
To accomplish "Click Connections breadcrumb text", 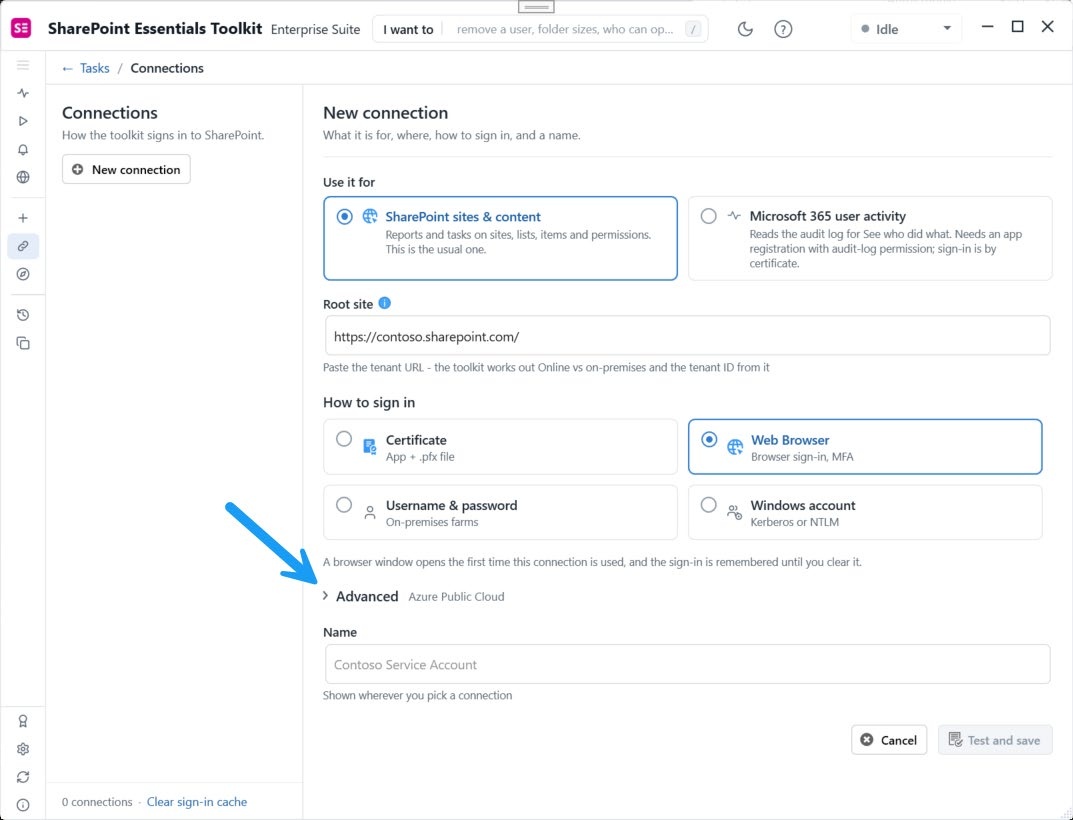I will [x=167, y=68].
